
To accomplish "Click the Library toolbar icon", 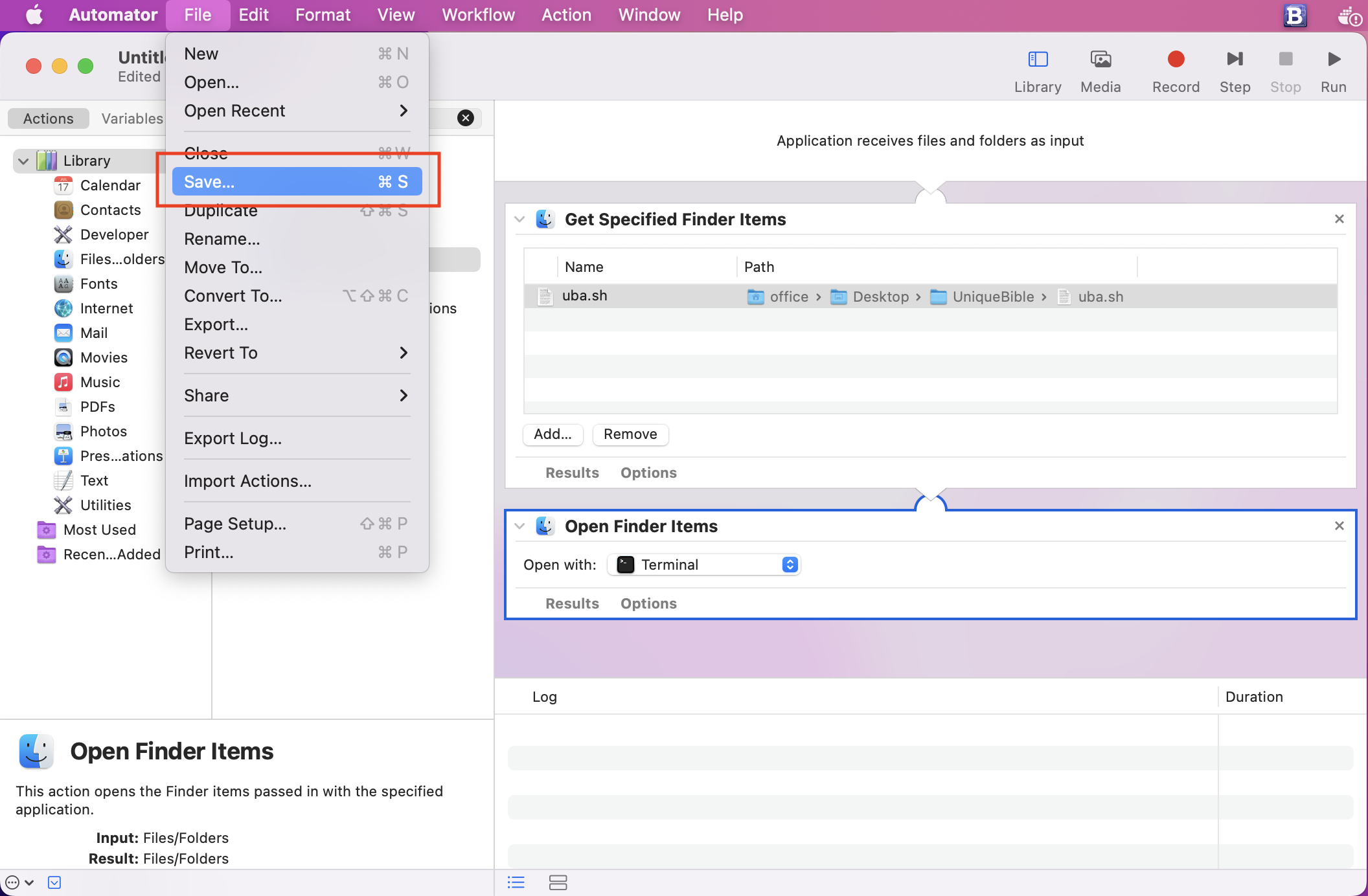I will pos(1038,60).
